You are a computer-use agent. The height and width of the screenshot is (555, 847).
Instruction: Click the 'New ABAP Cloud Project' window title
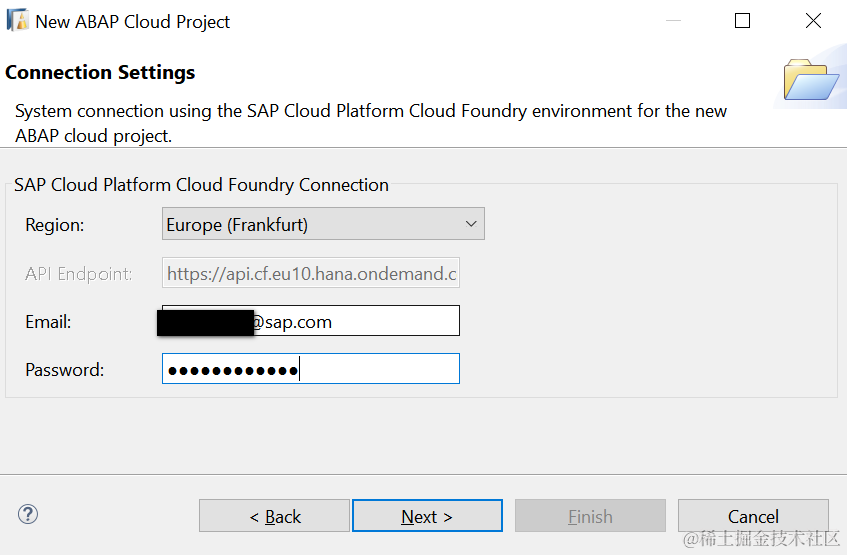pyautogui.click(x=132, y=22)
